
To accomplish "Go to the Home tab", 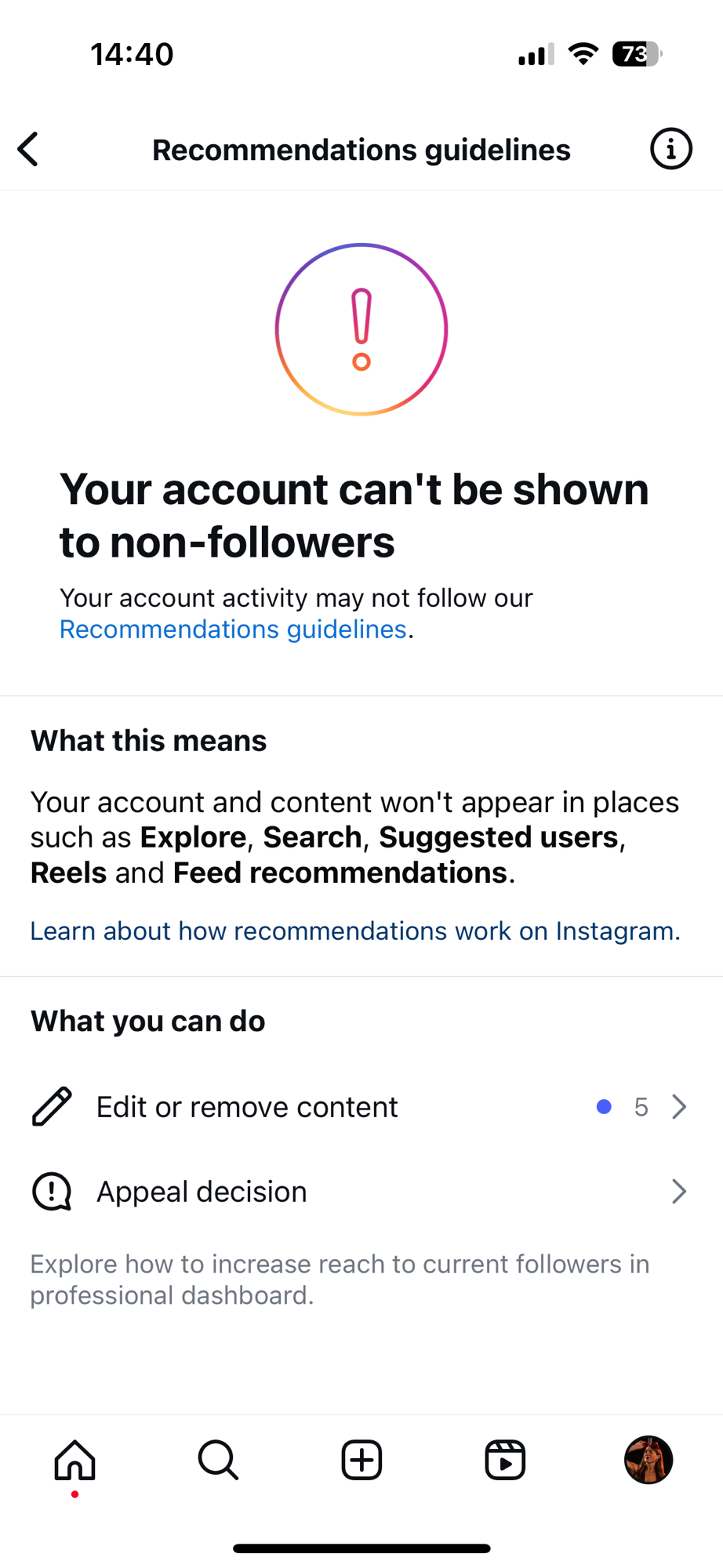I will pyautogui.click(x=75, y=1460).
